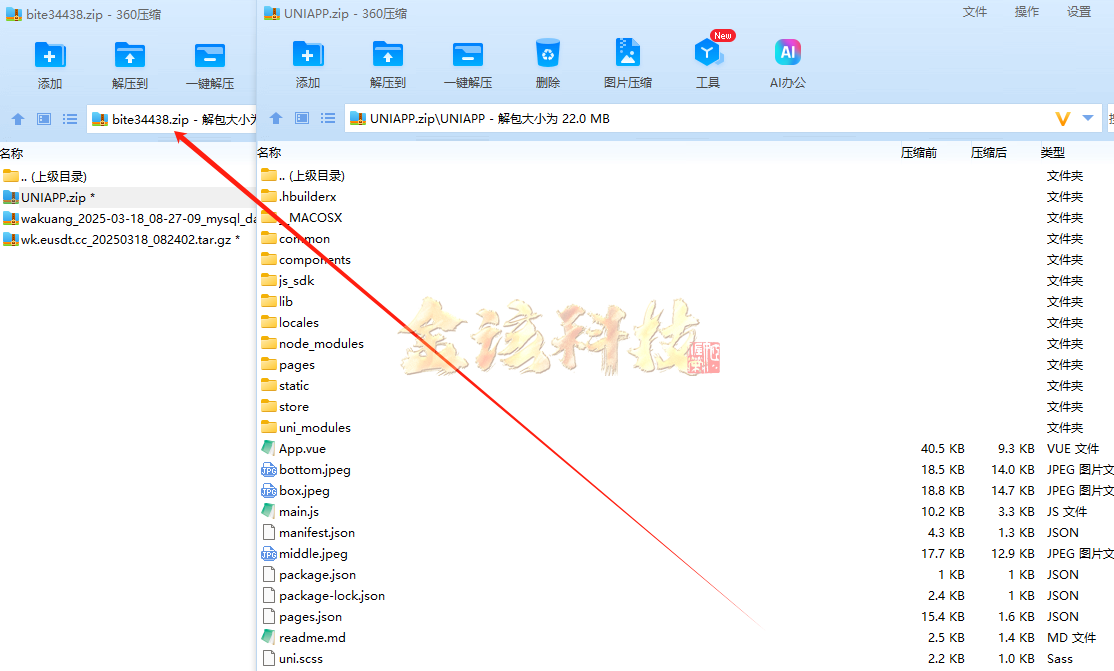The image size is (1114, 671).
Task: Click 添加 icon in bite34438.zip window
Action: [x=49, y=54]
